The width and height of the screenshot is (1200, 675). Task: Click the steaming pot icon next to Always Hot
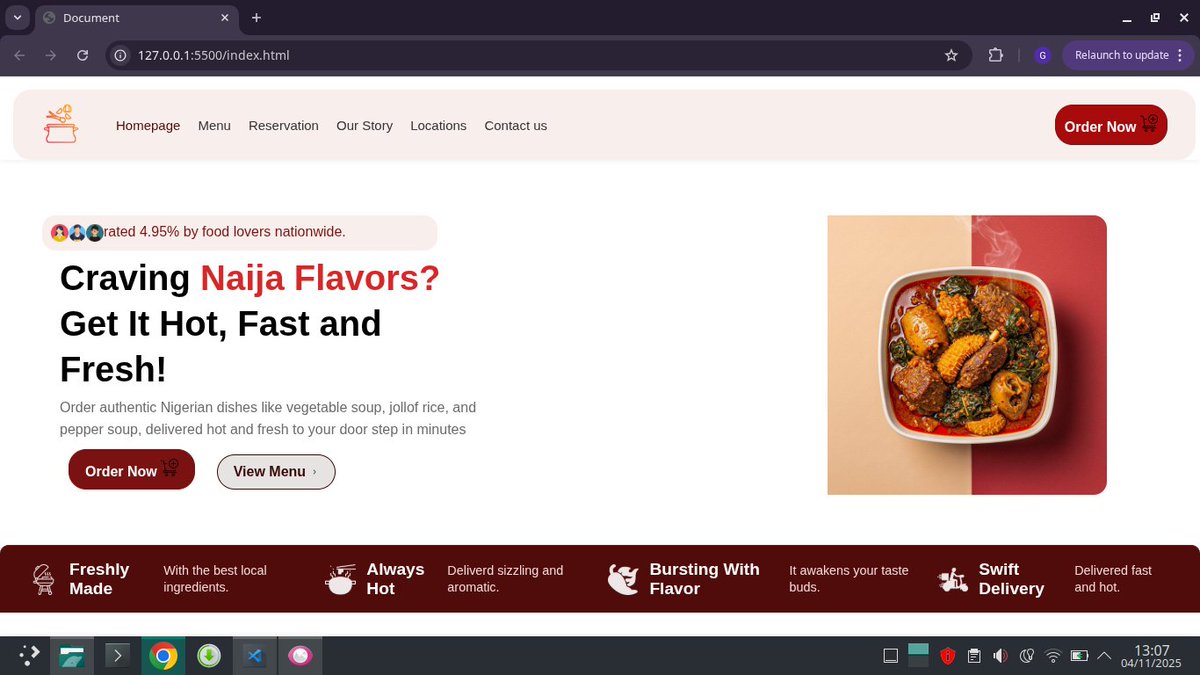tap(340, 578)
